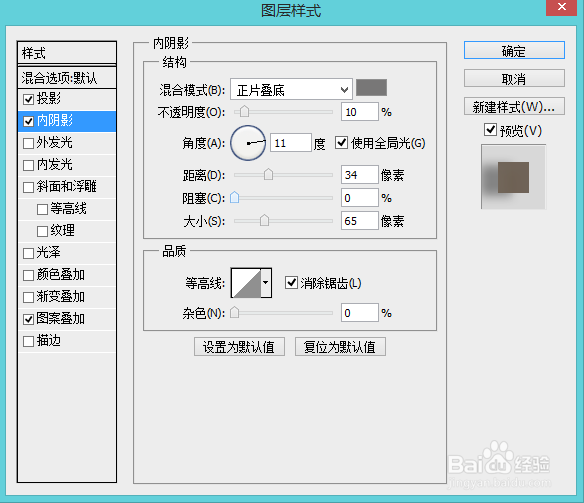Image resolution: width=584 pixels, height=503 pixels.
Task: Close the 图层样式 dialog
Action: click(562, 7)
